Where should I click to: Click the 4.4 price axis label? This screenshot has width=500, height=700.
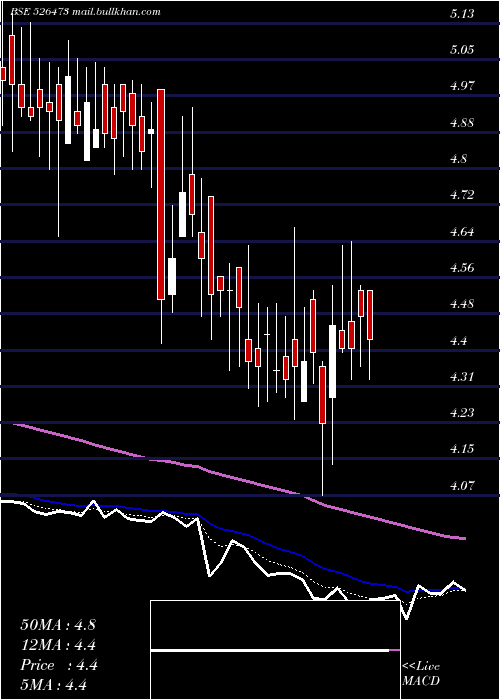coord(458,341)
